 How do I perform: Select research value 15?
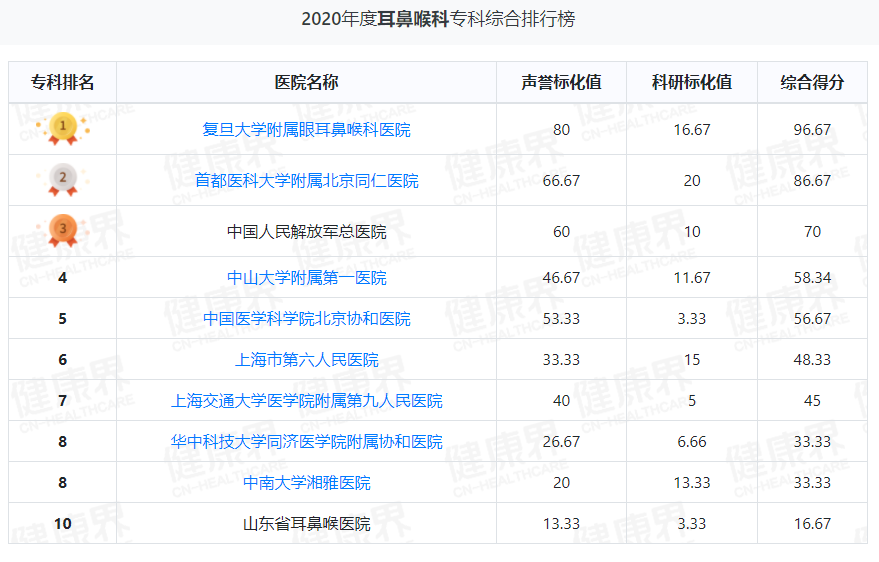[x=692, y=359]
